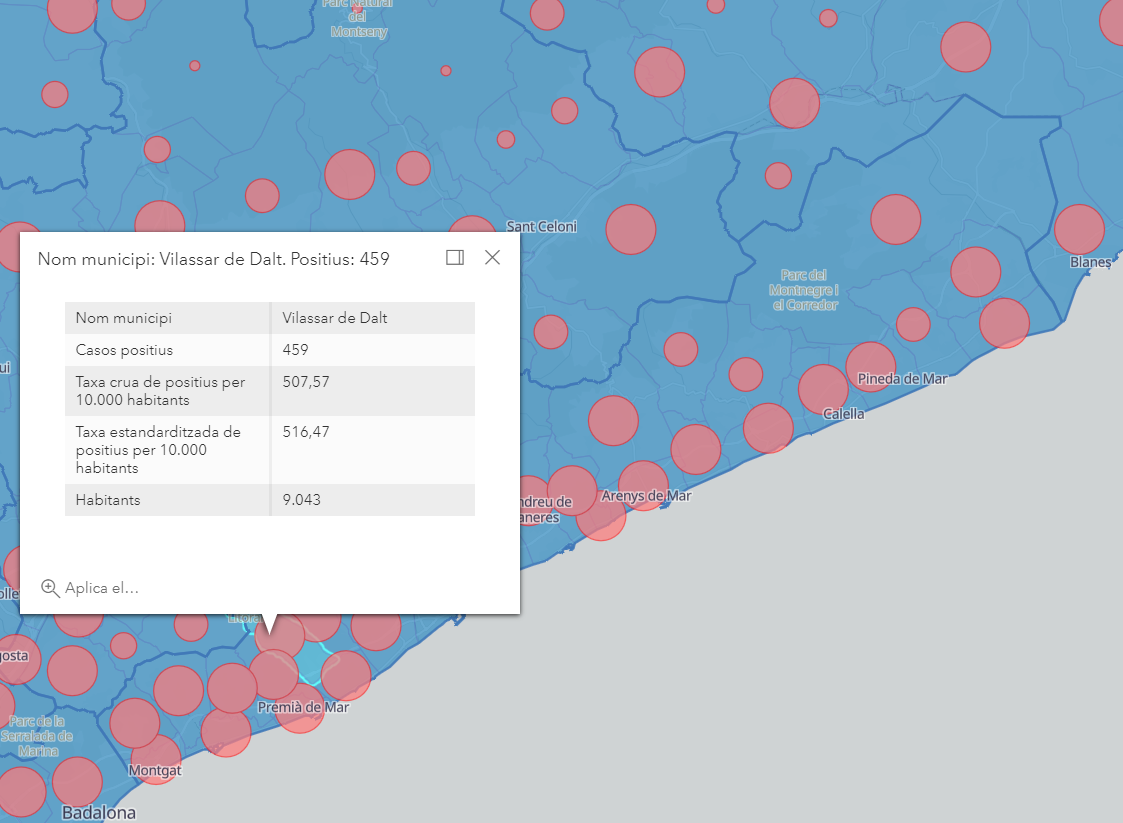Click the Blanes map label

click(x=1091, y=262)
